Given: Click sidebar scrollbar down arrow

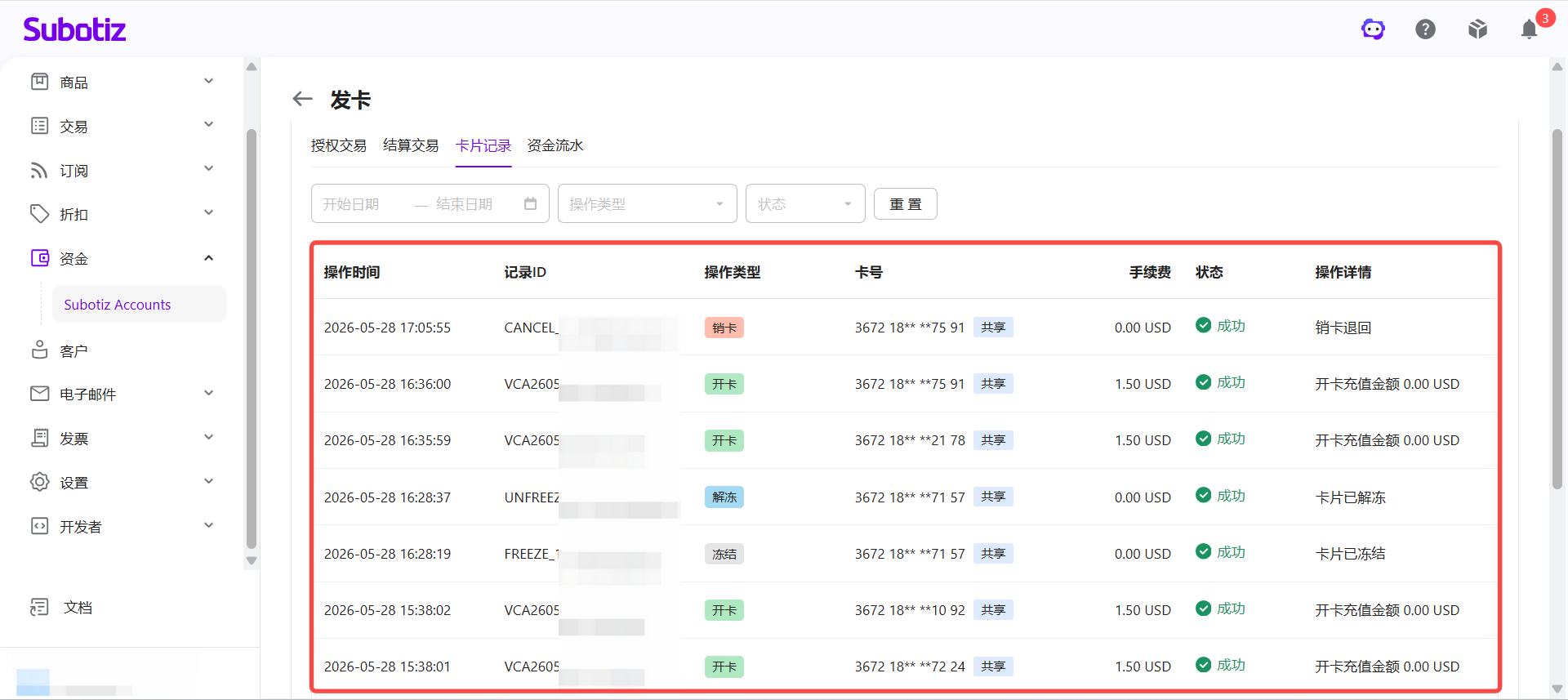Looking at the screenshot, I should (252, 560).
